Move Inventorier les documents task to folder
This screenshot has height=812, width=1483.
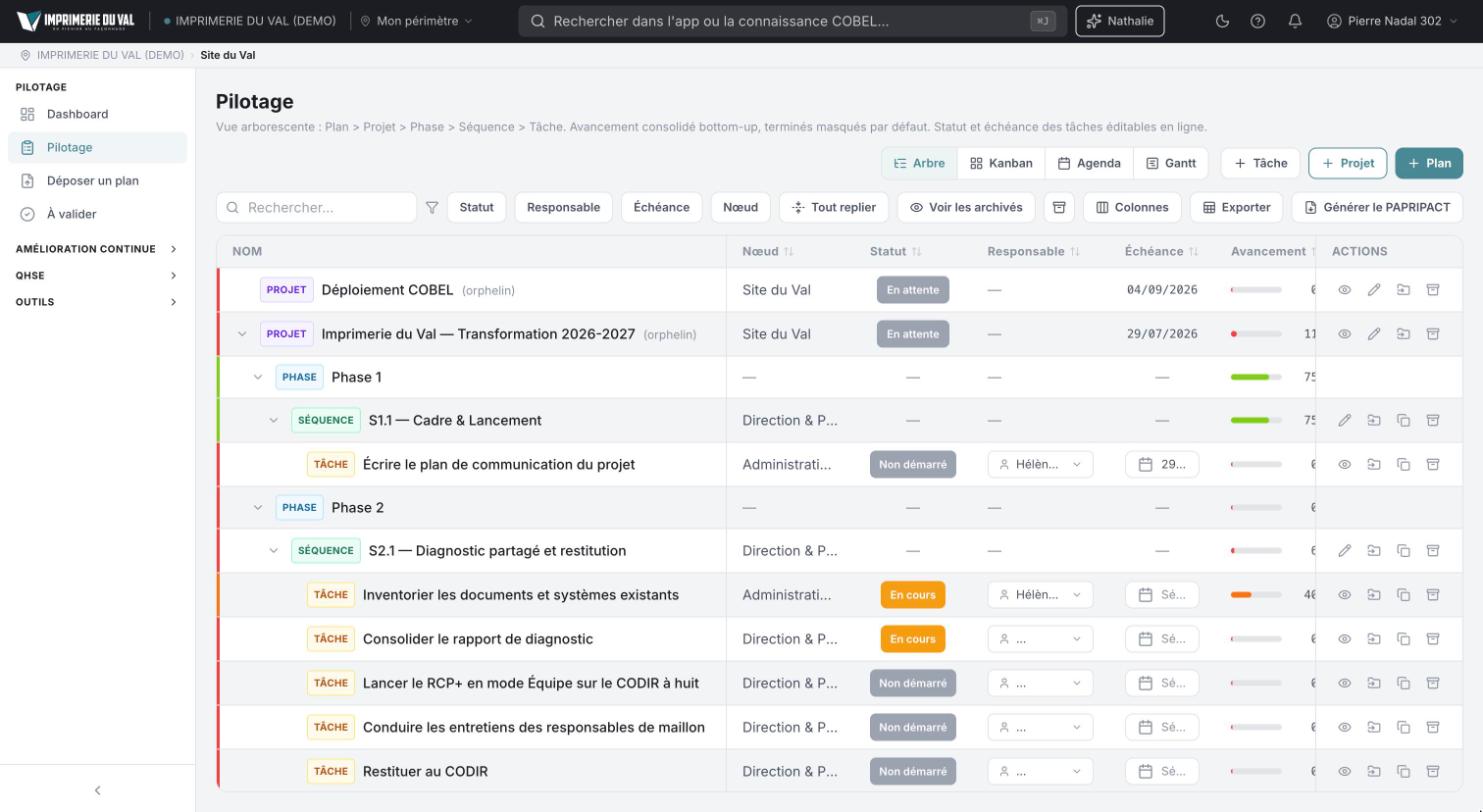tap(1374, 595)
